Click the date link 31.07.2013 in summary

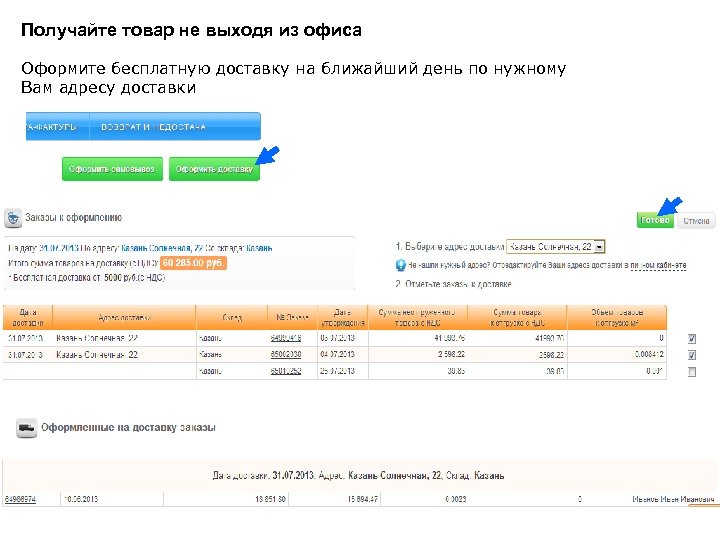click(59, 248)
